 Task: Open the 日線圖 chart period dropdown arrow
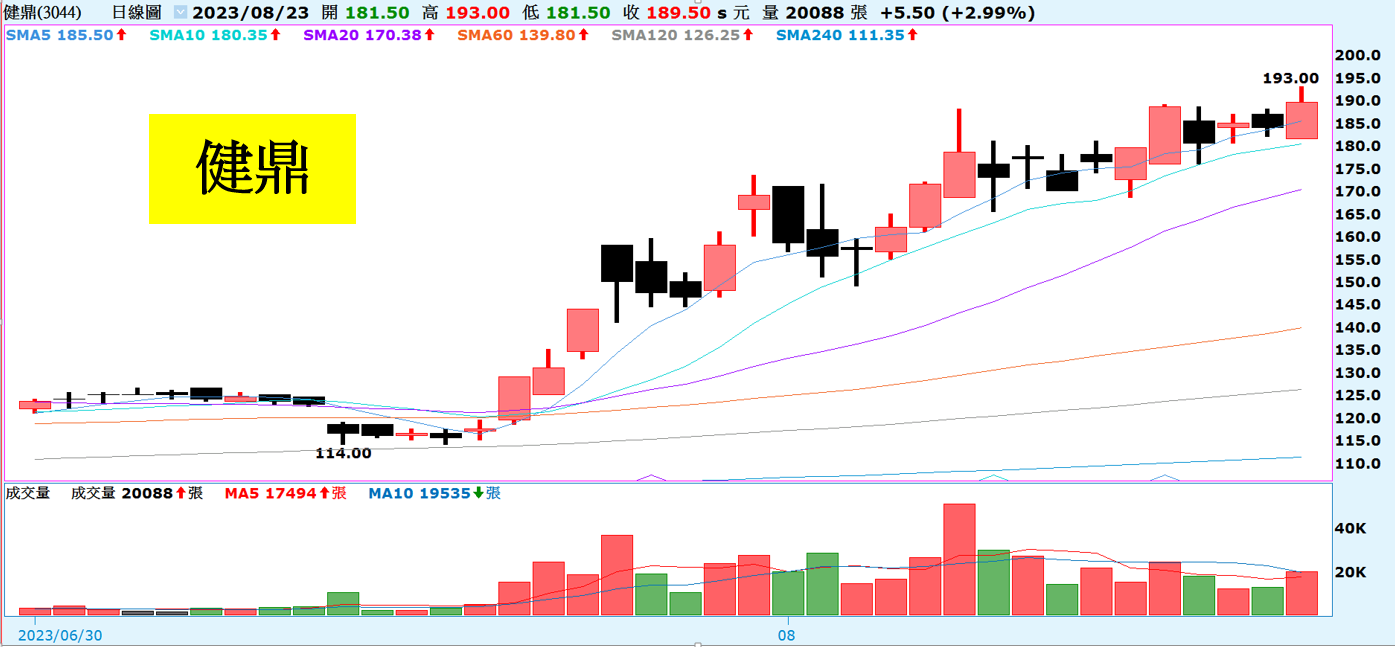click(180, 13)
